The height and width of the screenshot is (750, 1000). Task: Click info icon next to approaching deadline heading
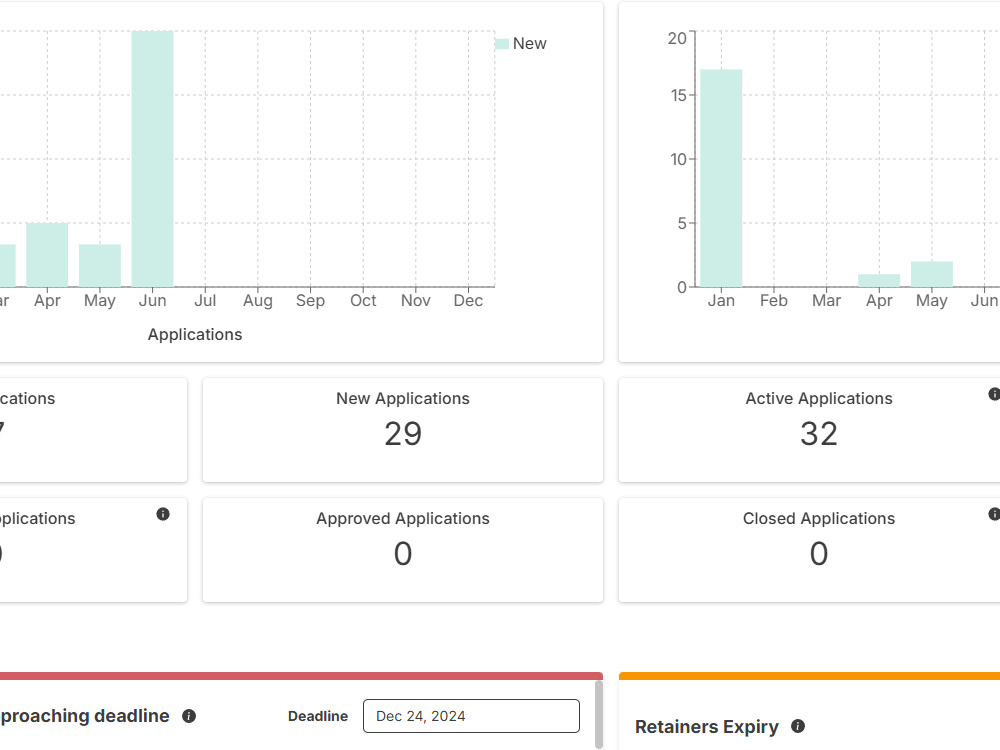click(x=189, y=716)
